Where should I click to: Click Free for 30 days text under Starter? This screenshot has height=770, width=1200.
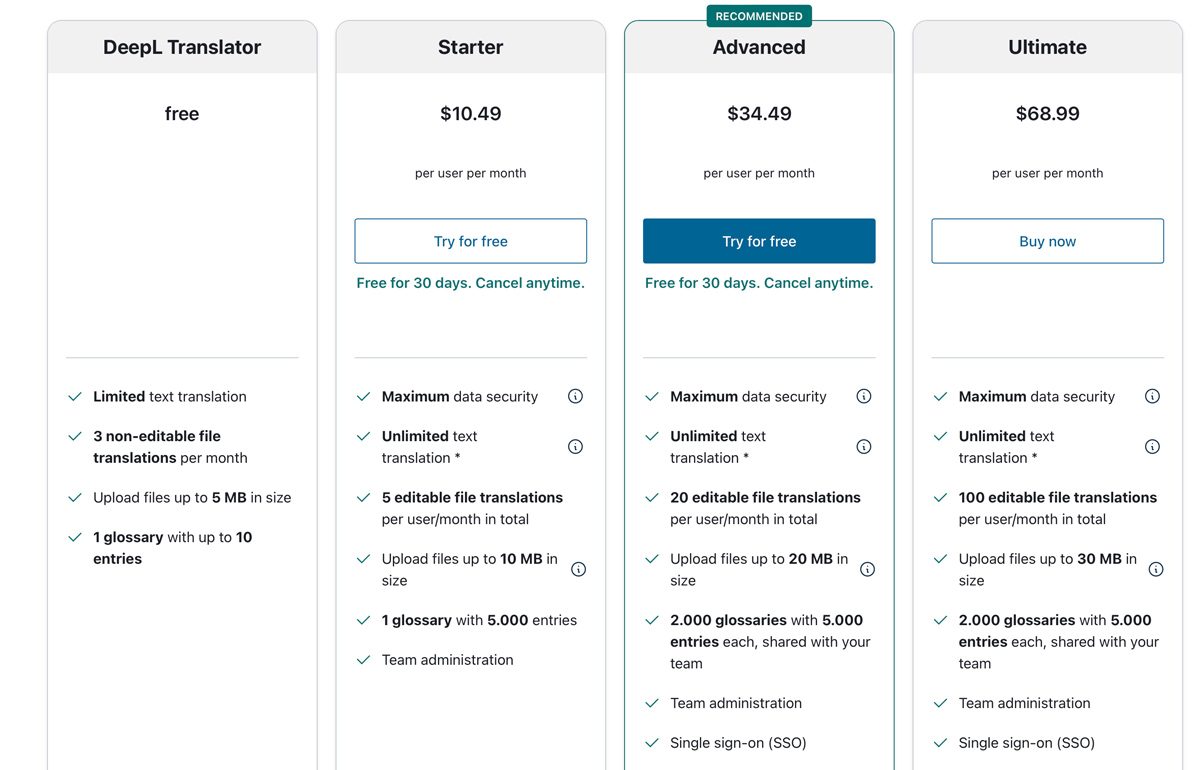pyautogui.click(x=471, y=283)
